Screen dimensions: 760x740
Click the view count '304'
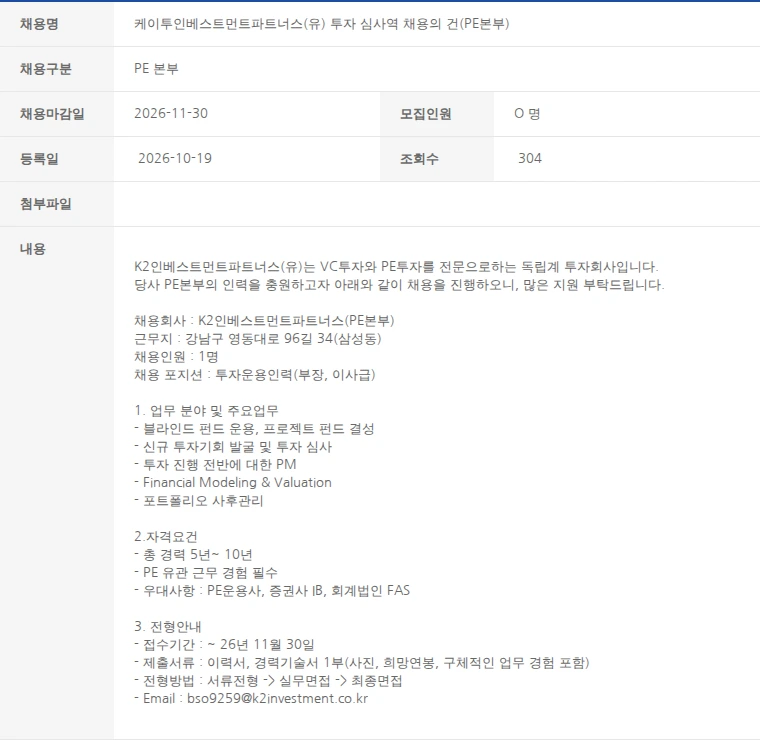point(530,158)
